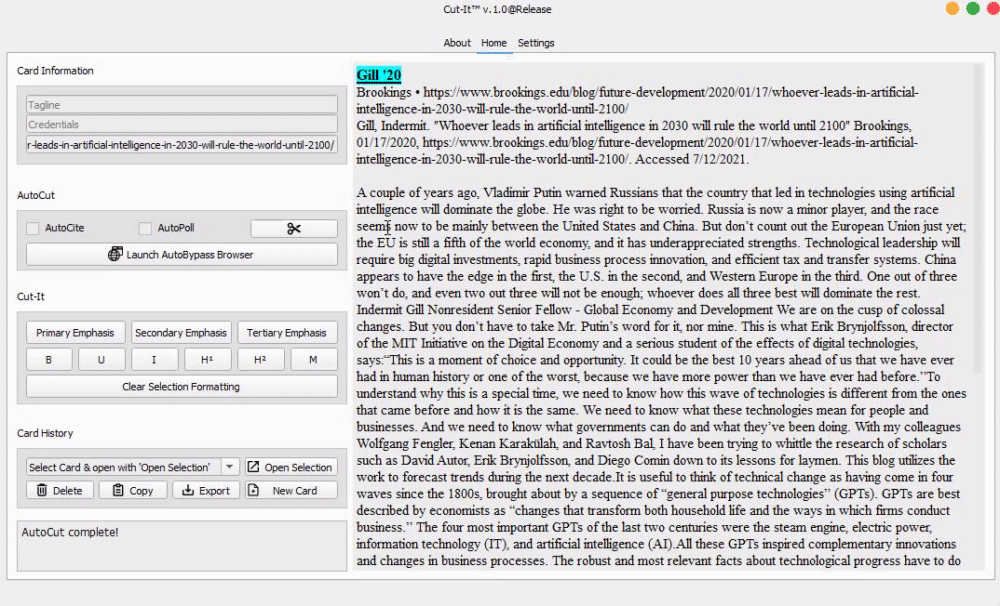Viewport: 1000px width, 606px height.
Task: Open the About tab
Action: click(x=457, y=43)
